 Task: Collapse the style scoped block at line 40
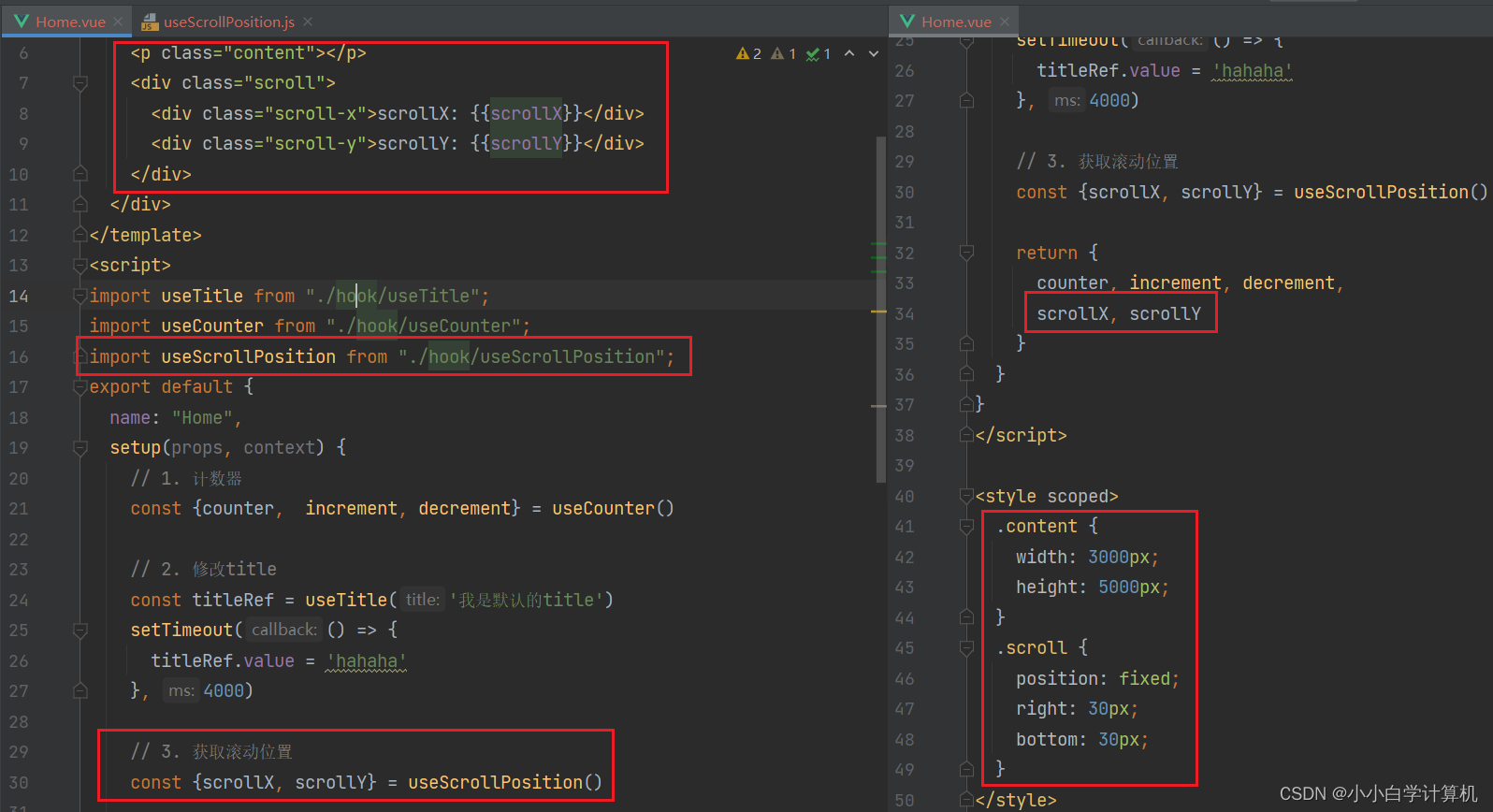click(x=967, y=496)
